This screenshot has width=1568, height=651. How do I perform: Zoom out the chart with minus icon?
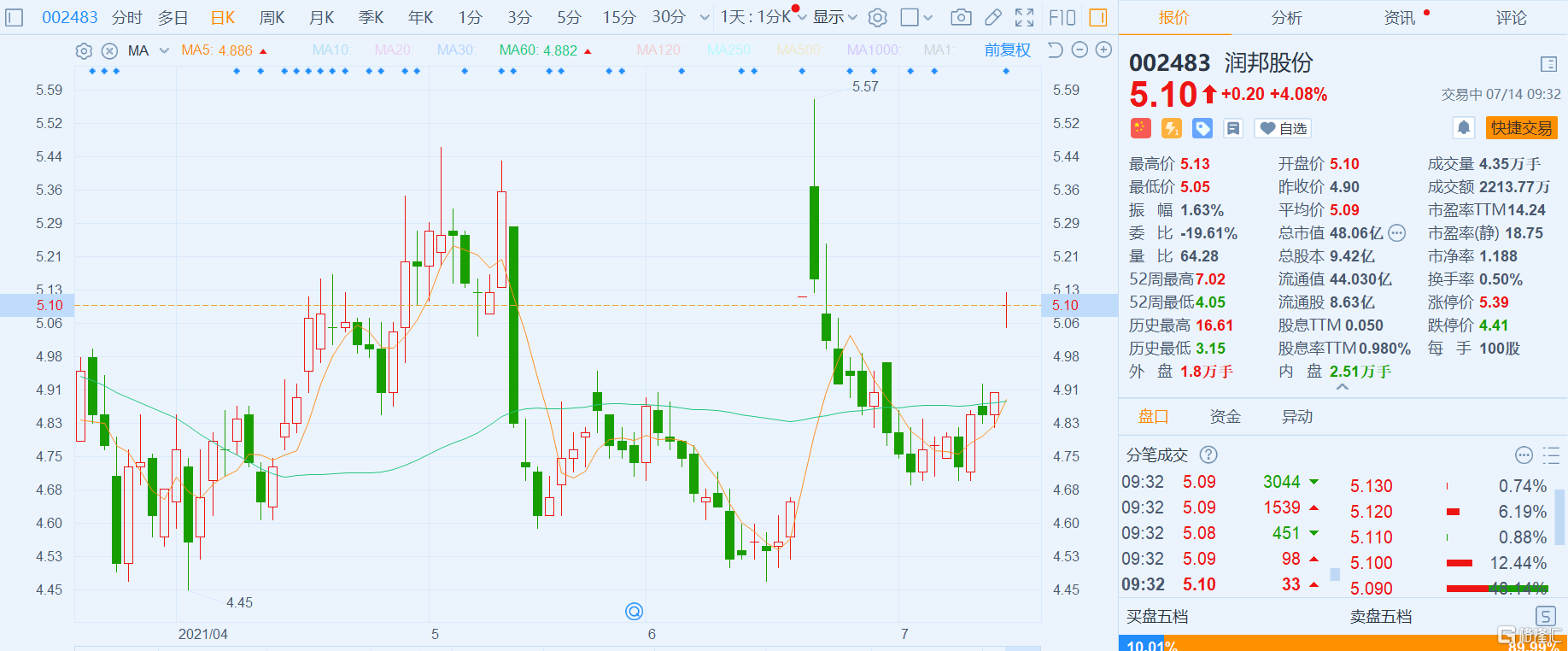click(1079, 50)
